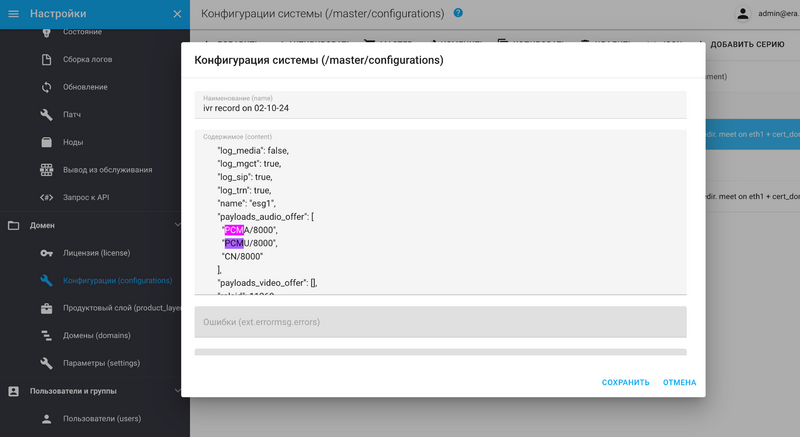This screenshot has height=437, width=800.
Task: Click the Лицензия key icon
Action: [x=46, y=253]
